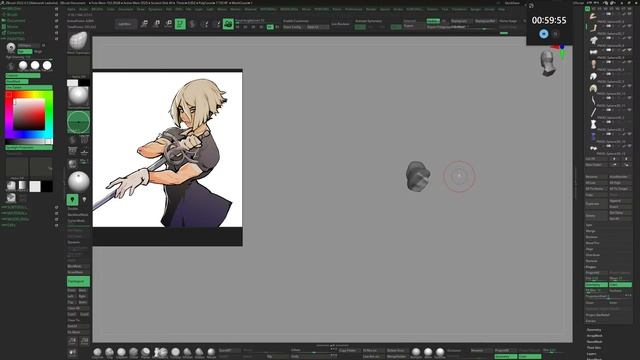This screenshot has height=360, width=640.
Task: Select the skin-colored head subtool in the list
Action: pyautogui.click(x=593, y=64)
